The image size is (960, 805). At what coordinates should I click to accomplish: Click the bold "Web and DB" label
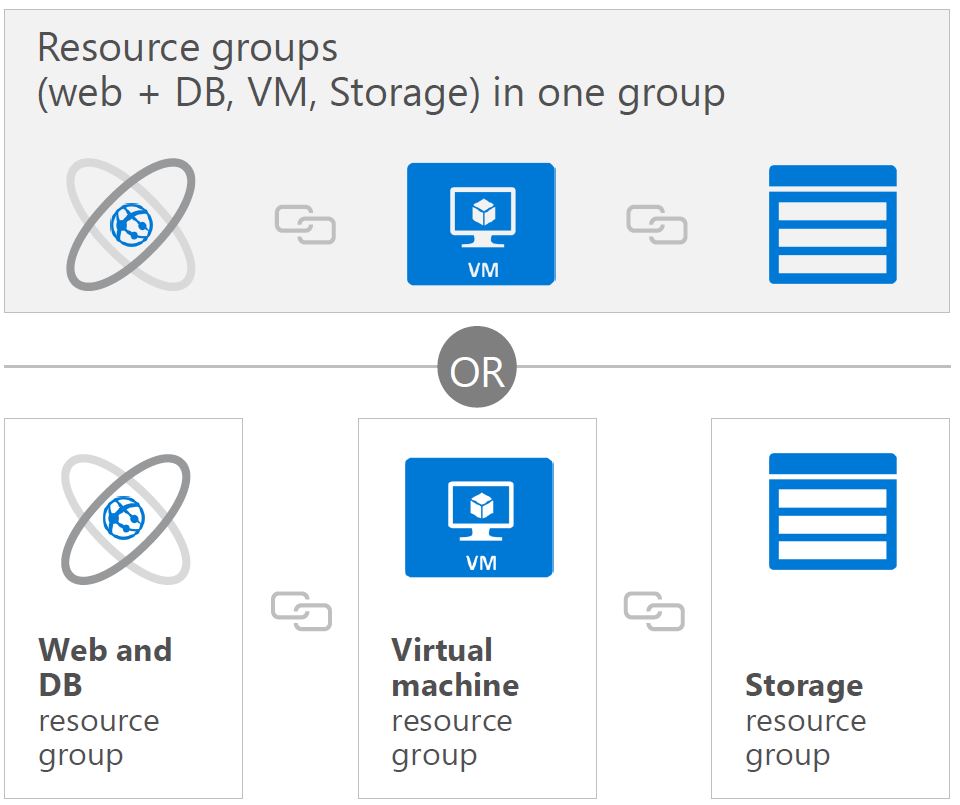(x=105, y=667)
